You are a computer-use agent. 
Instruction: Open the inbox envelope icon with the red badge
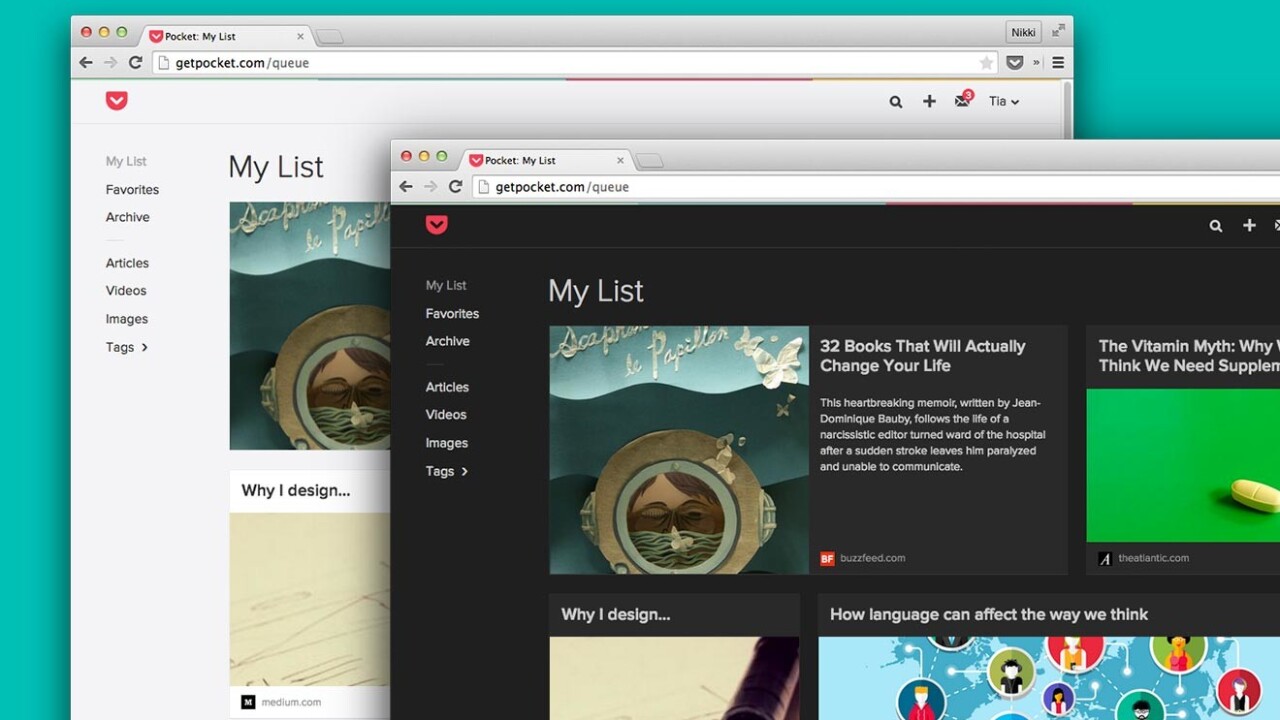click(x=962, y=101)
